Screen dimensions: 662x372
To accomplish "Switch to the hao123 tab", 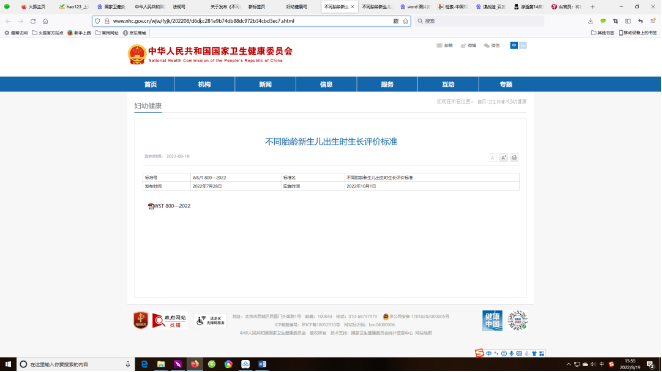I will point(74,7).
